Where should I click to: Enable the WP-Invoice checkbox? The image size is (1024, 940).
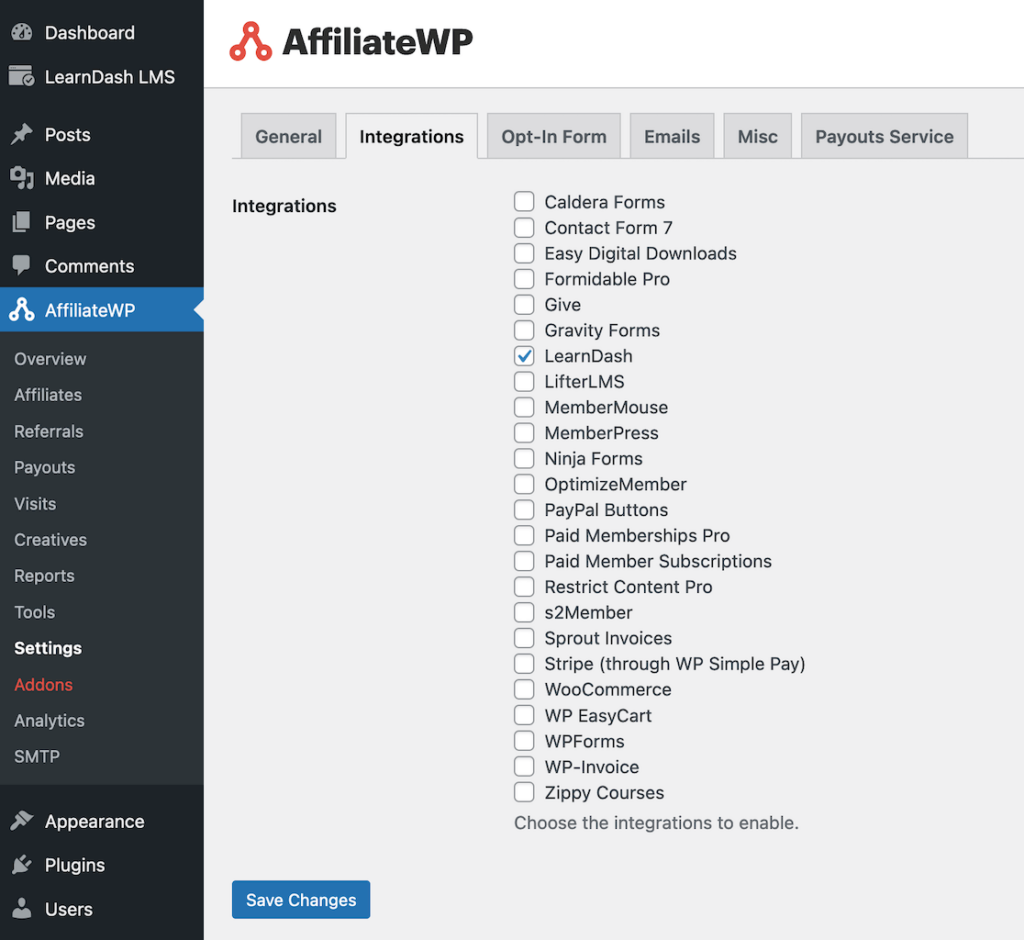(524, 766)
